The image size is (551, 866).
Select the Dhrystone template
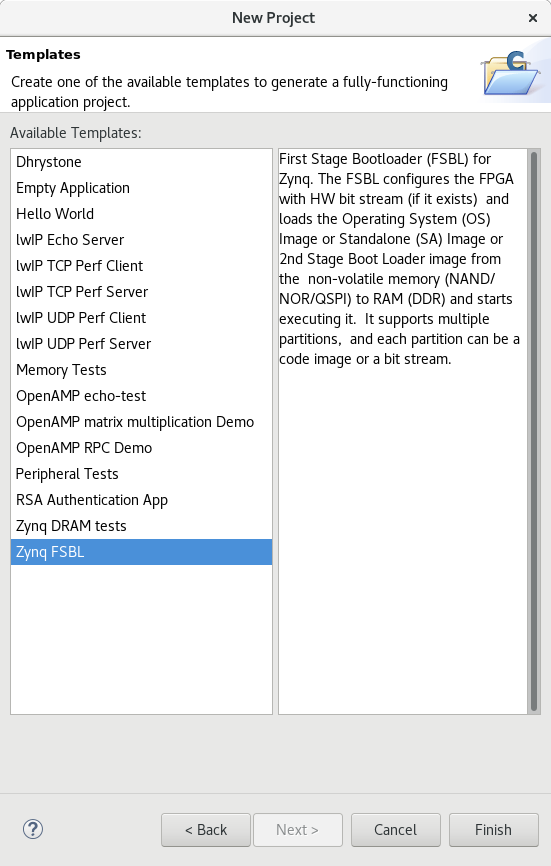coord(141,162)
